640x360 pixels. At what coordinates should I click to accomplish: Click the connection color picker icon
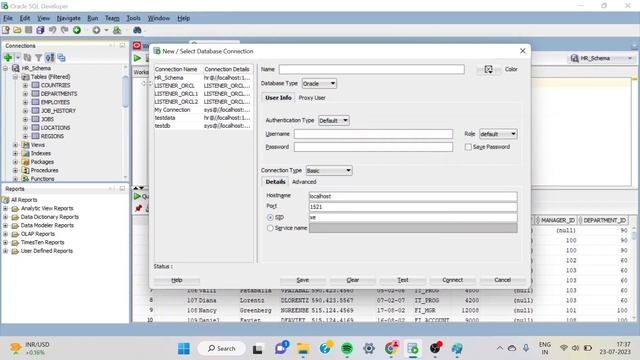[x=488, y=69]
